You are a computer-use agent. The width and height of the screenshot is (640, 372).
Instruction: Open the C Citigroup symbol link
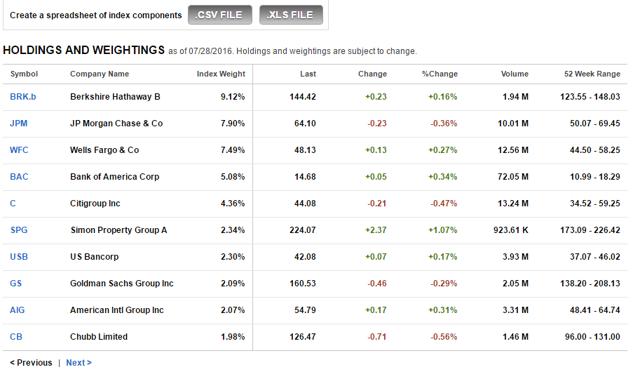tap(13, 203)
